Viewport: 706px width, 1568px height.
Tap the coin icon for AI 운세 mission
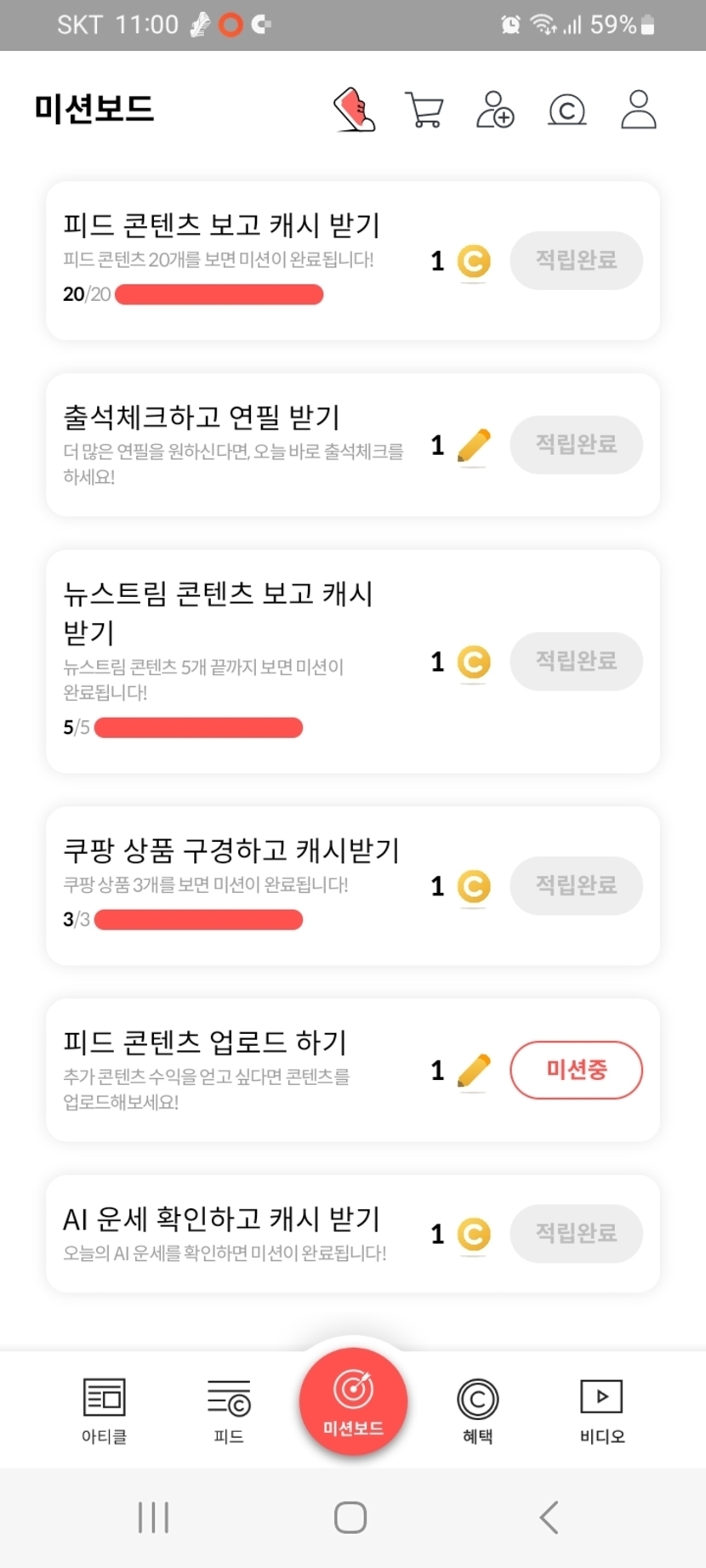pyautogui.click(x=474, y=1234)
